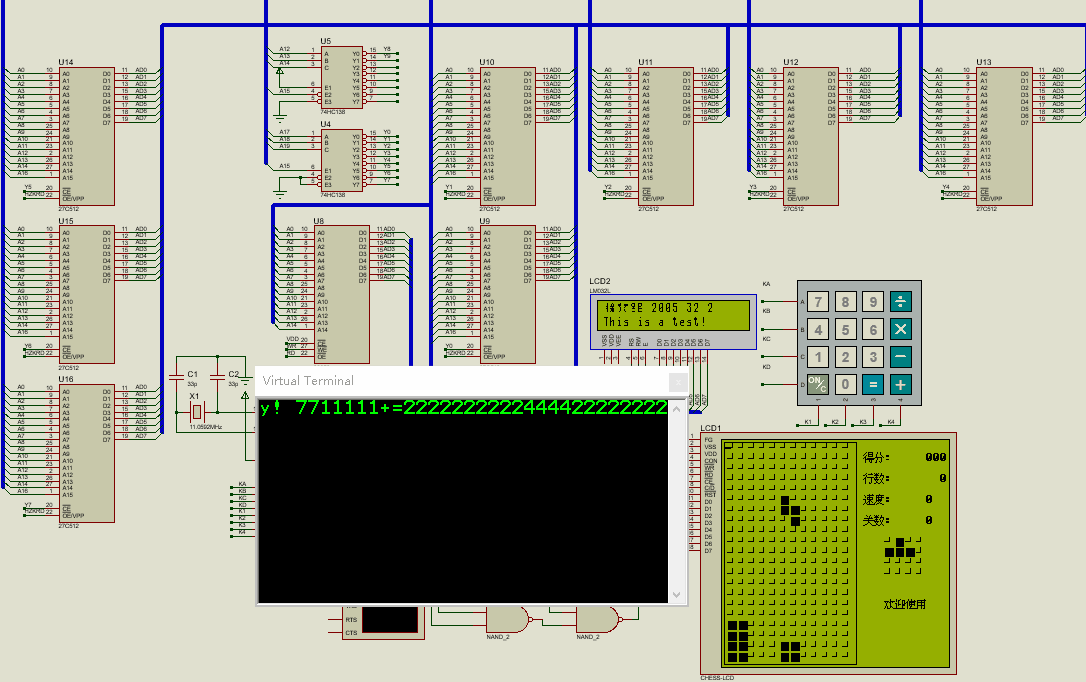The width and height of the screenshot is (1086, 682).
Task: Click the divide key on the keypad
Action: [900, 302]
